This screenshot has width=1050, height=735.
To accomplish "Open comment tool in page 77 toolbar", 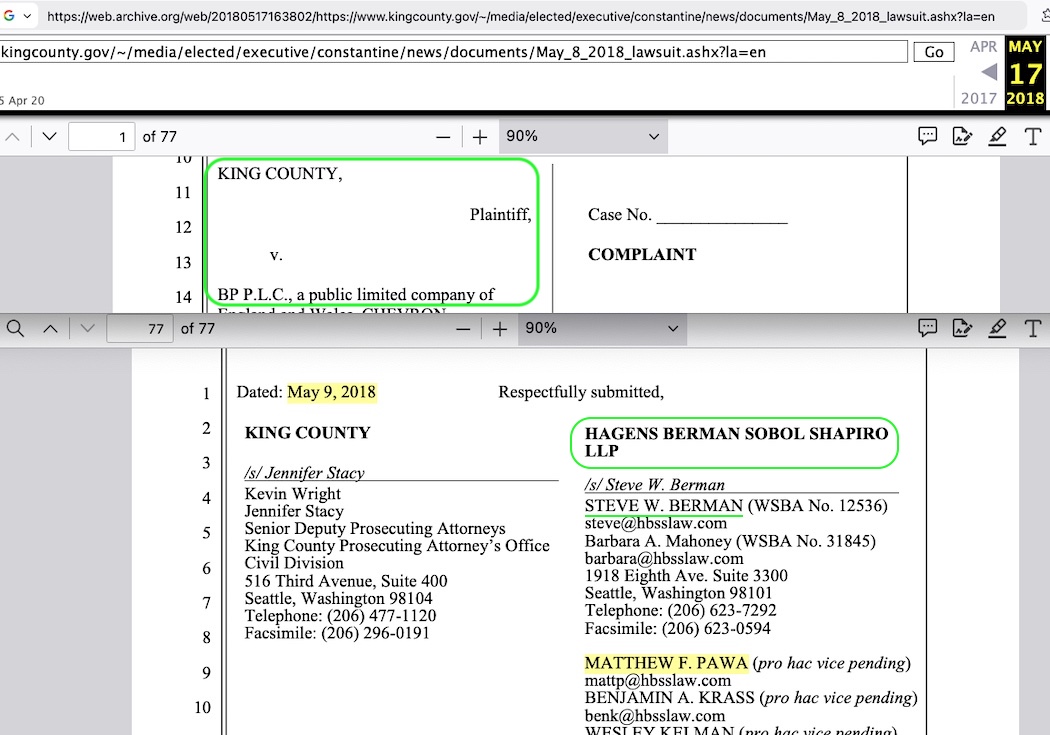I will (x=927, y=328).
